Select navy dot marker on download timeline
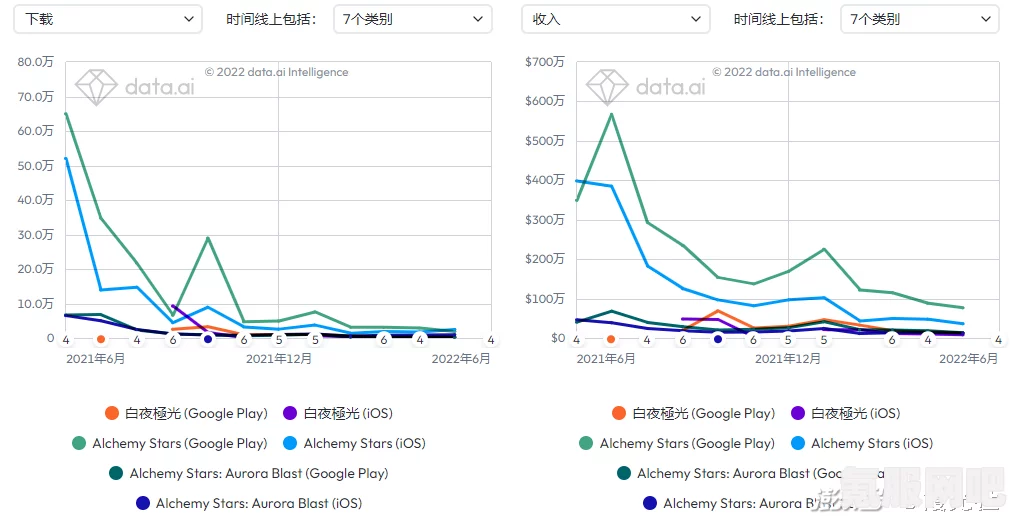The height and width of the screenshot is (519, 1013). tap(208, 339)
